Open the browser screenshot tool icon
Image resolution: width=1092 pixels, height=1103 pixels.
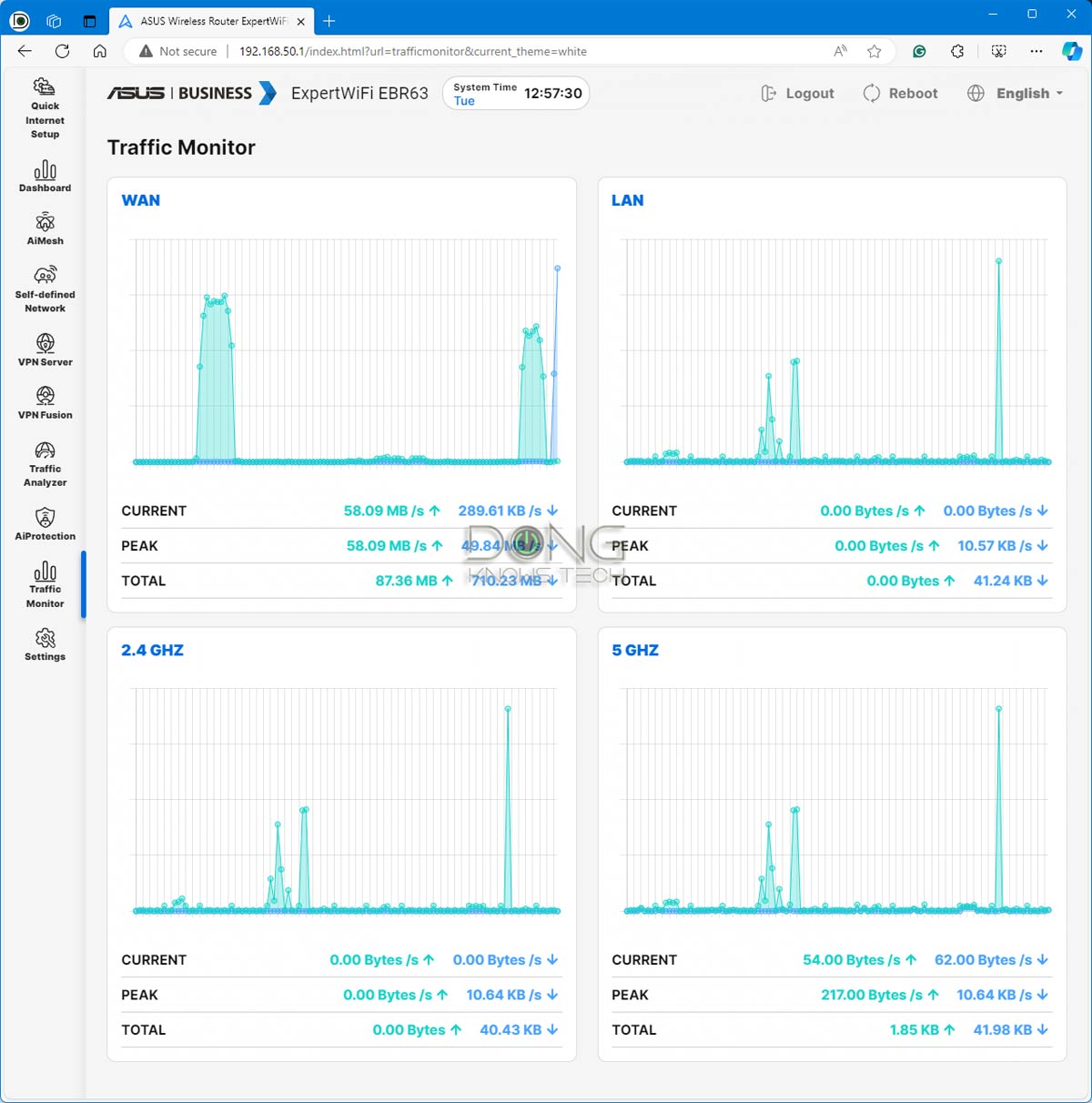click(998, 51)
